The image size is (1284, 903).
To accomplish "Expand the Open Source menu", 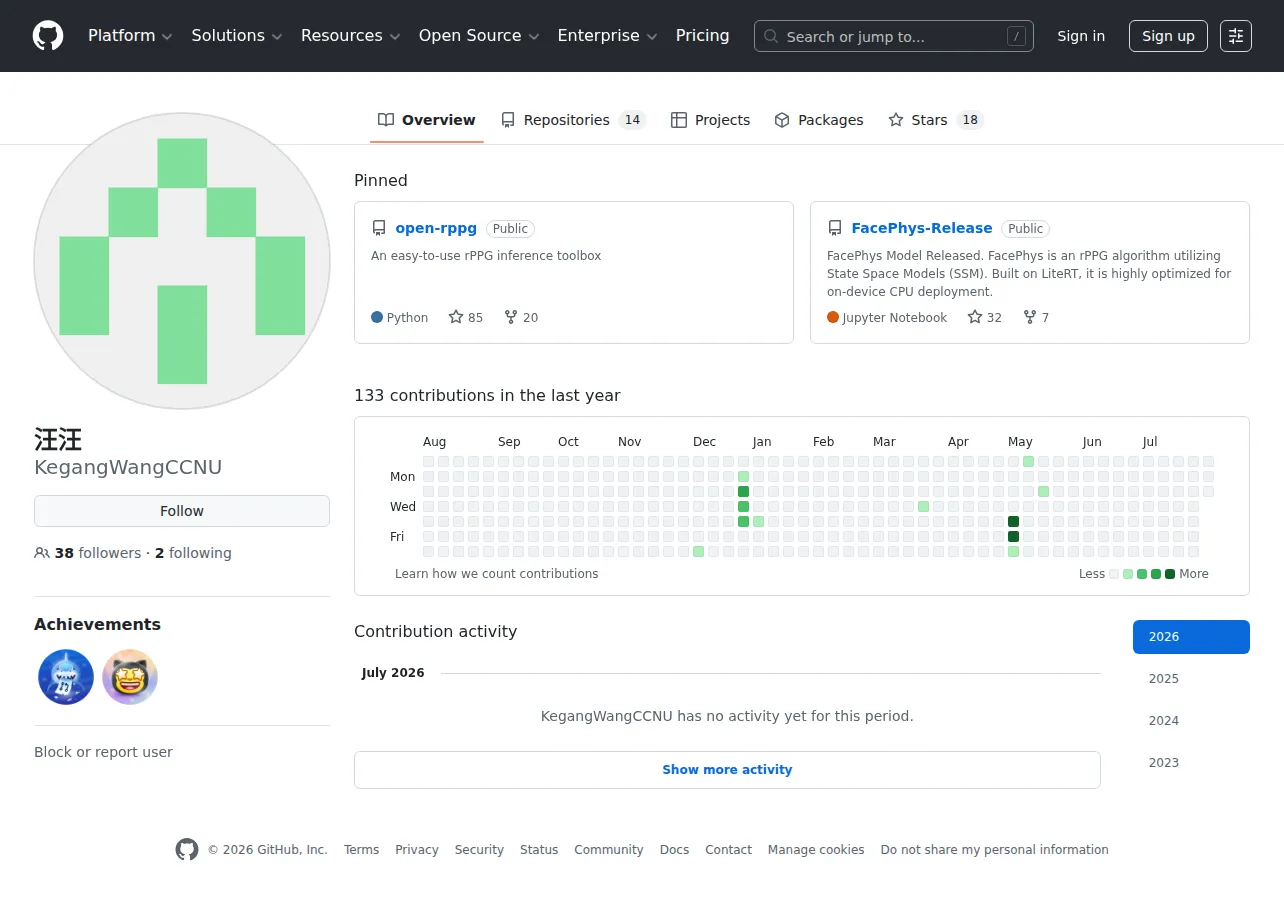I will [479, 36].
